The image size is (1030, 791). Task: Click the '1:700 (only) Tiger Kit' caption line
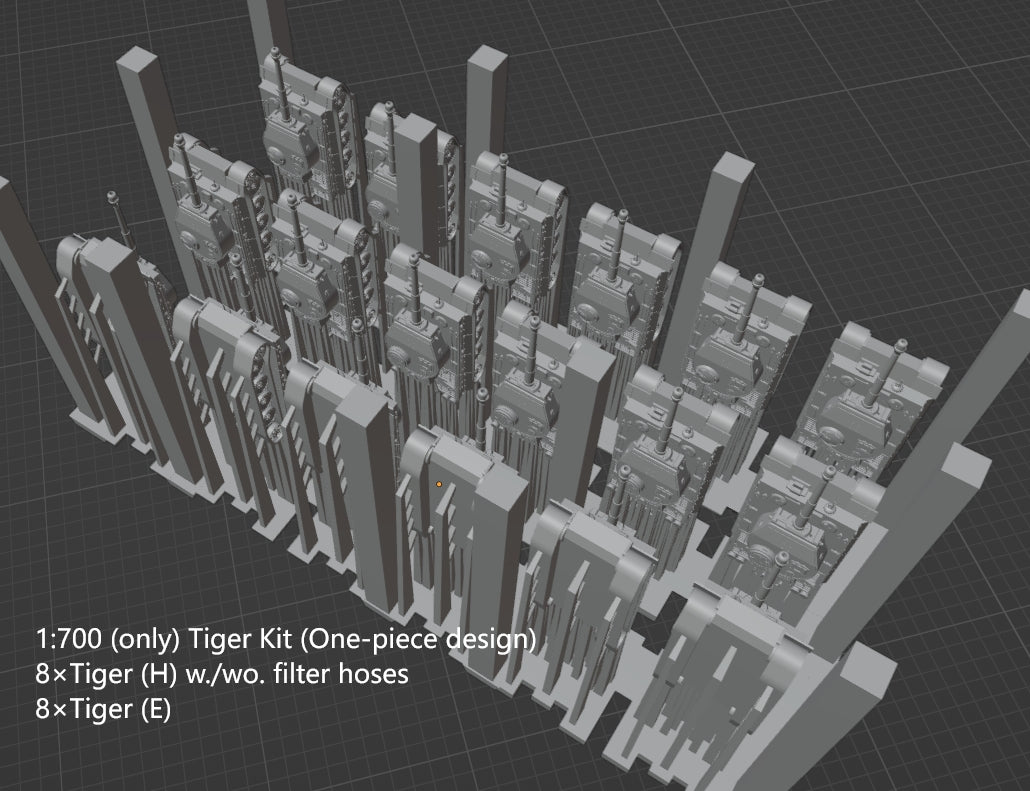point(286,639)
